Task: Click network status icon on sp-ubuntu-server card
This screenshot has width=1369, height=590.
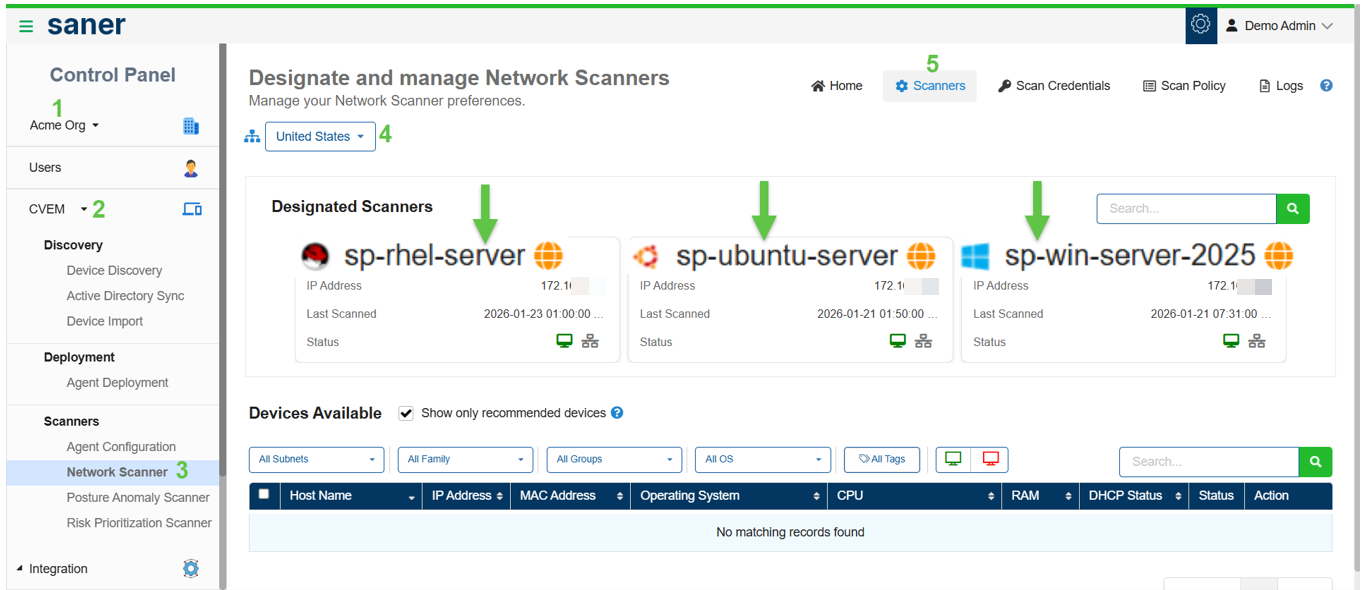Action: (923, 341)
